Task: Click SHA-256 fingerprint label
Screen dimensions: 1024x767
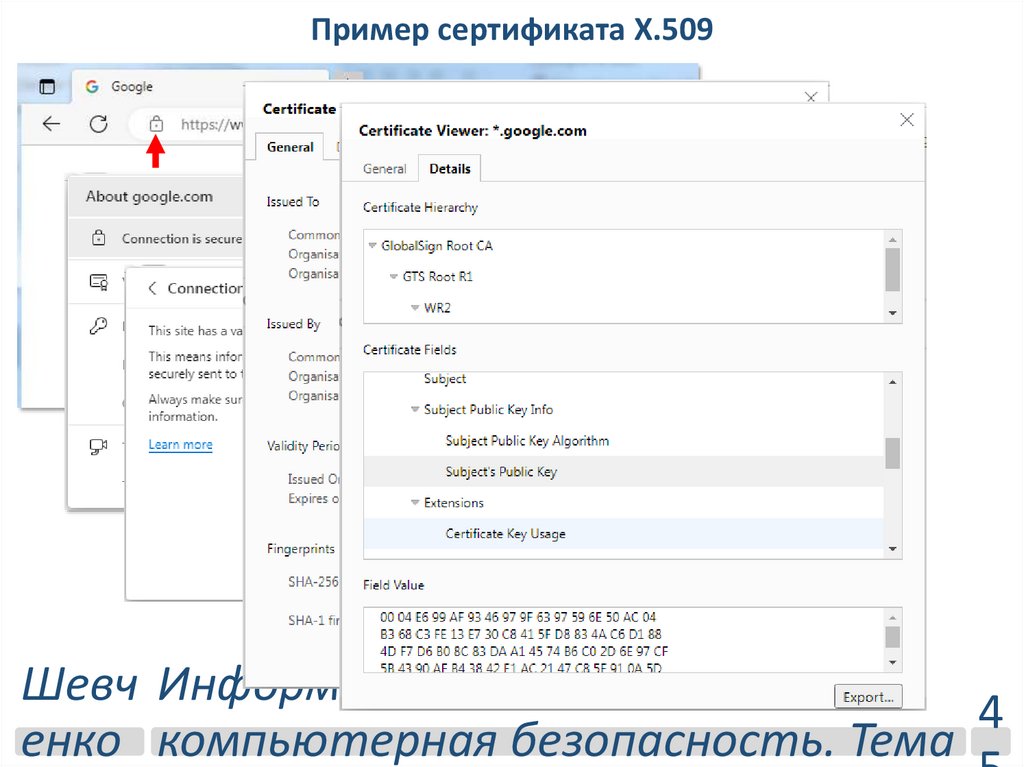Action: coord(313,581)
